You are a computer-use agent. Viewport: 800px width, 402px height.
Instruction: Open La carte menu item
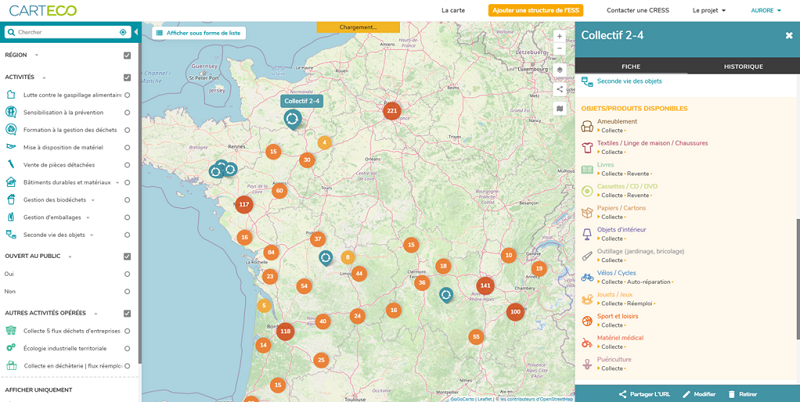coord(453,10)
